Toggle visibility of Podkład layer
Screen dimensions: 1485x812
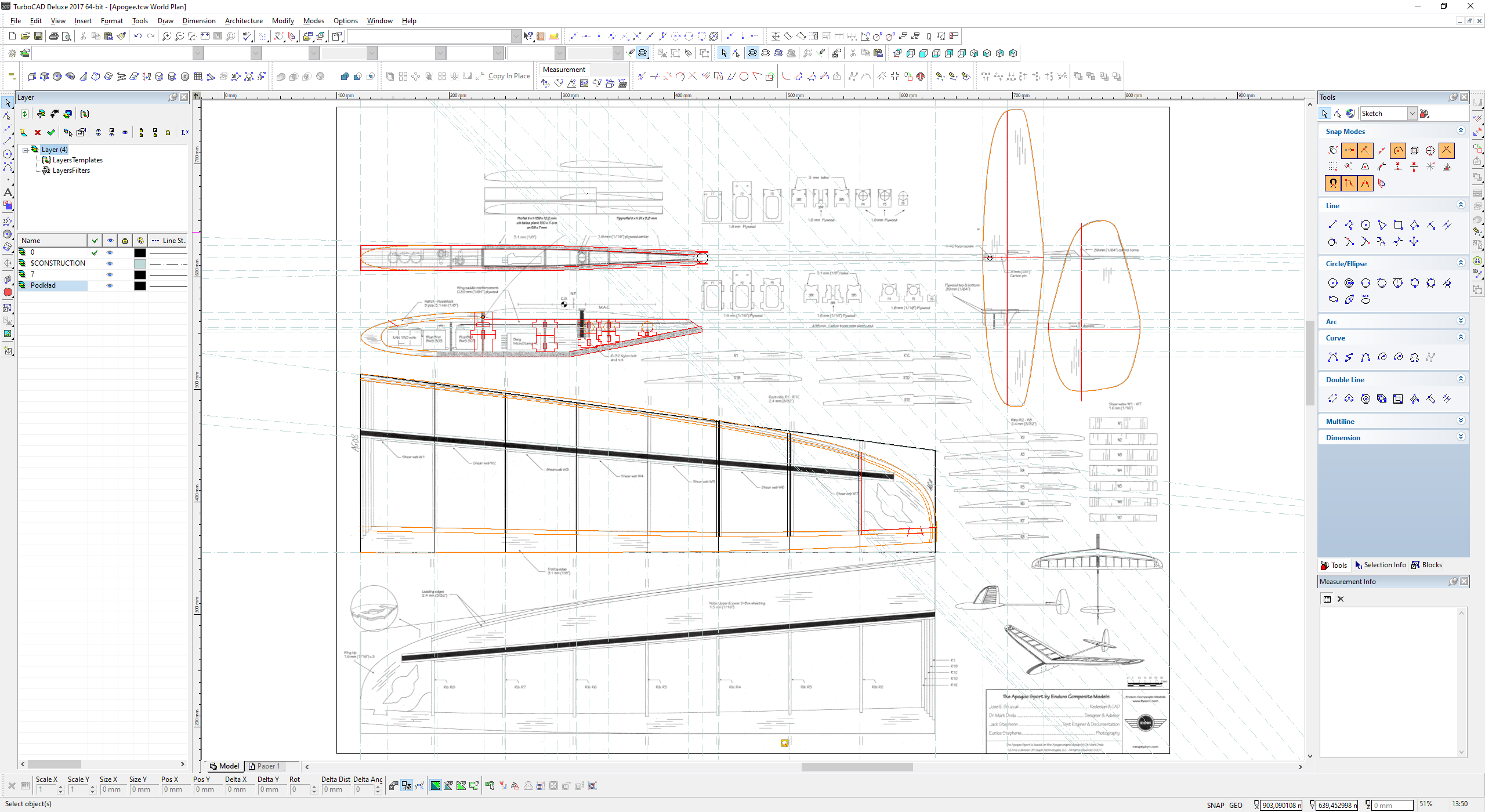tap(110, 285)
